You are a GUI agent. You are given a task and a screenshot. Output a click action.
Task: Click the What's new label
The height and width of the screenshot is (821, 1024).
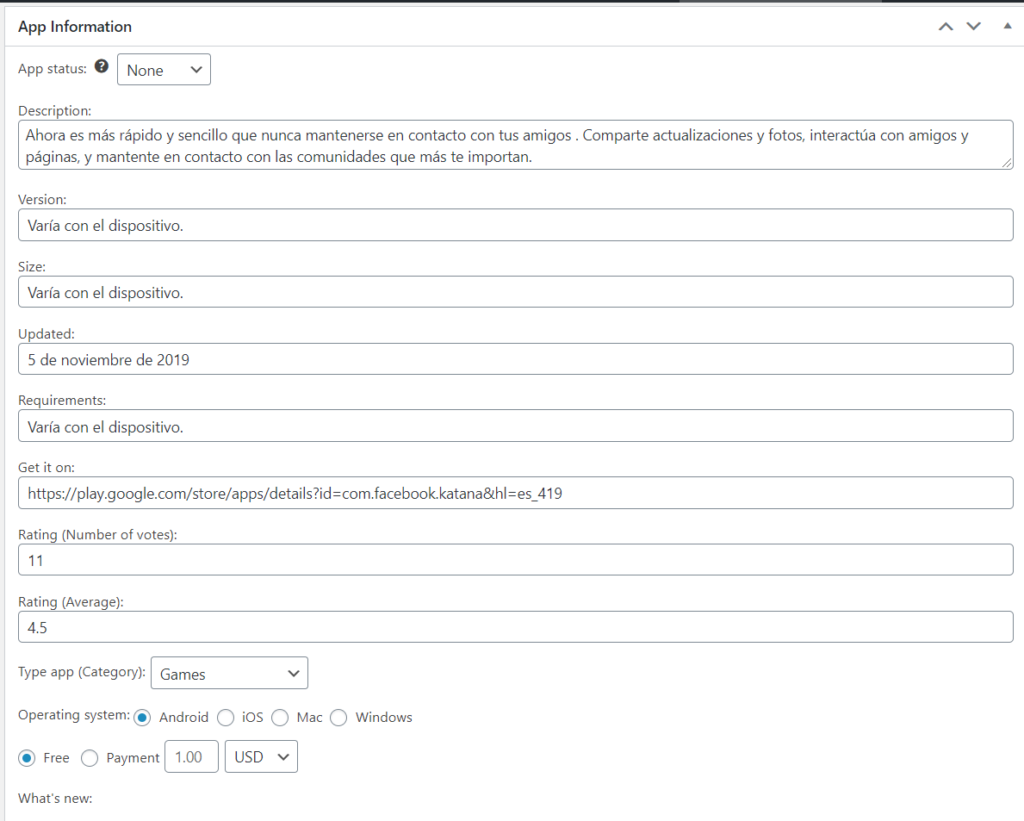(x=56, y=798)
